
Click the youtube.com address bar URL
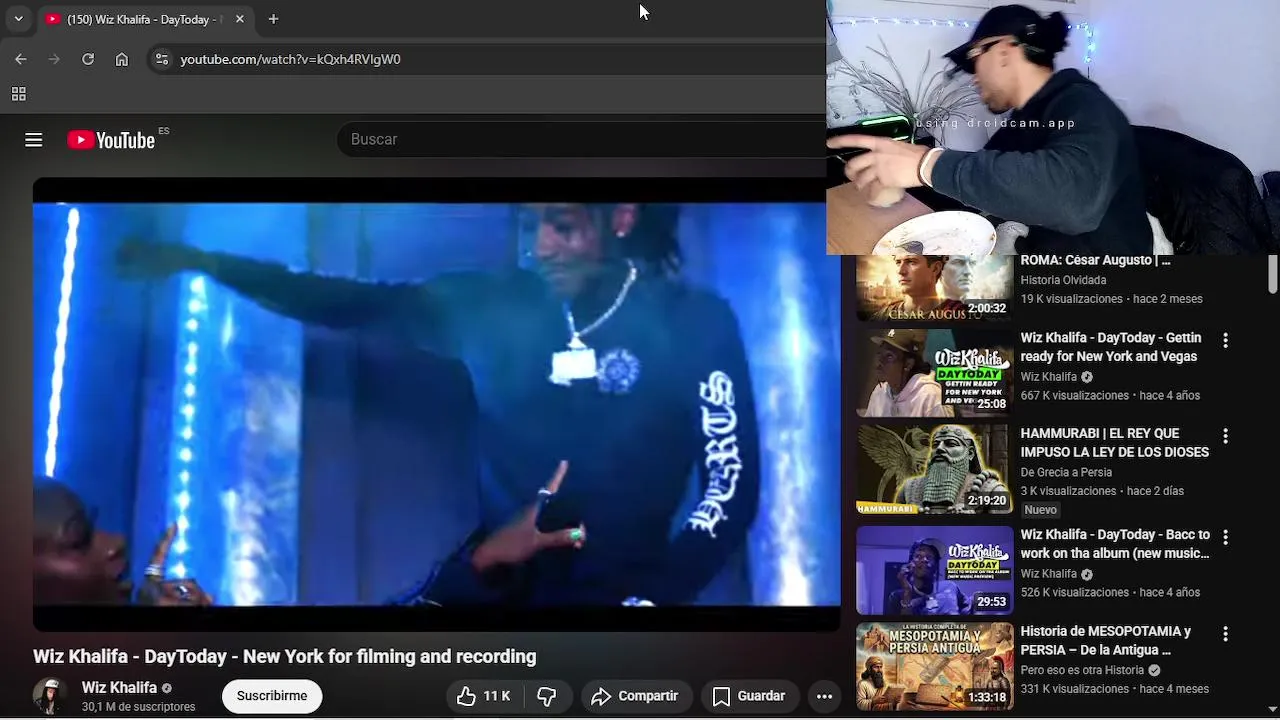point(290,59)
